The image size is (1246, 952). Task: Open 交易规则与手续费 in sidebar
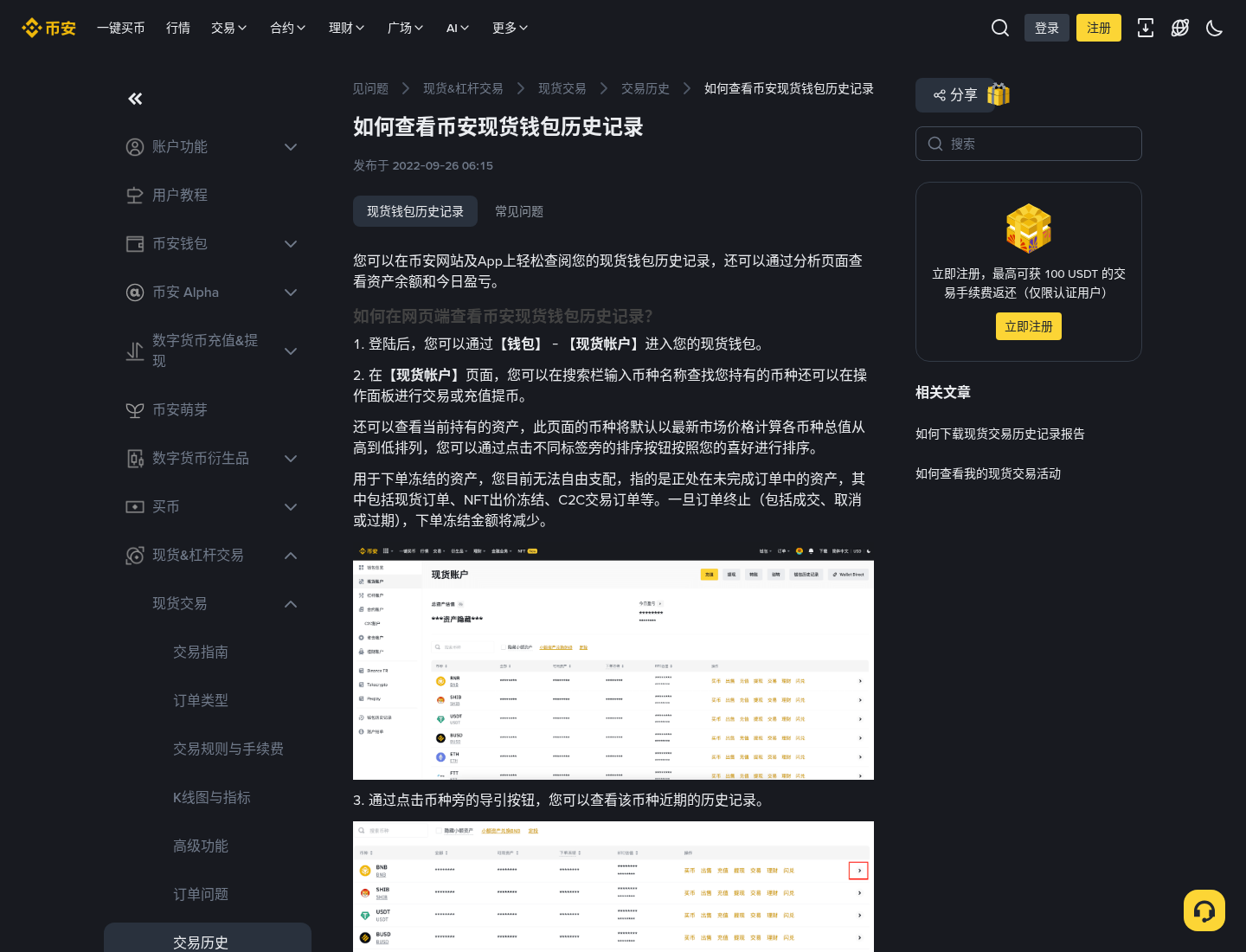[228, 749]
